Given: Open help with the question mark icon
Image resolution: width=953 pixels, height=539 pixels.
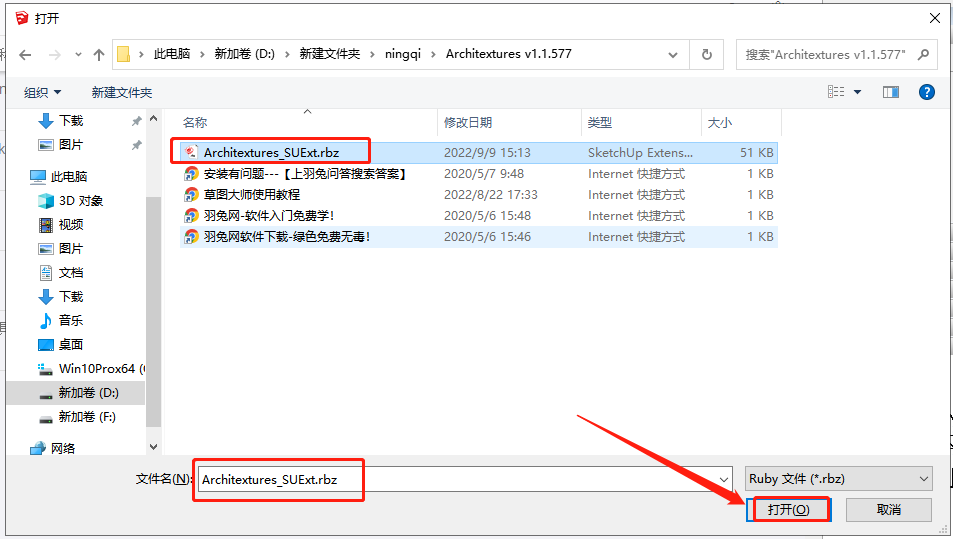Looking at the screenshot, I should click(x=926, y=92).
